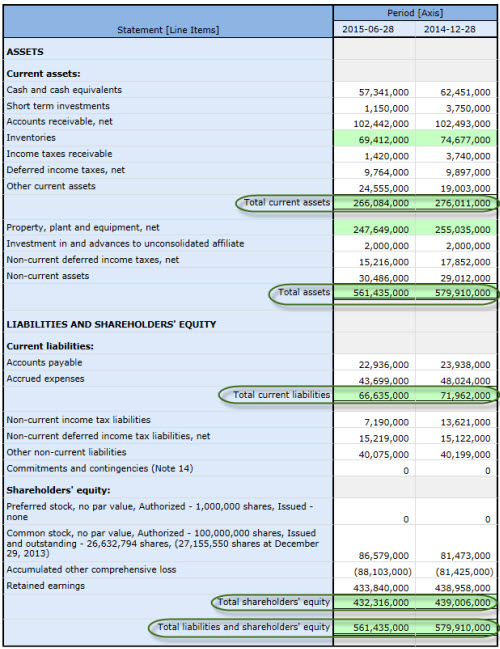Select the Total current liabilities label
The height and width of the screenshot is (649, 500).
click(x=281, y=395)
